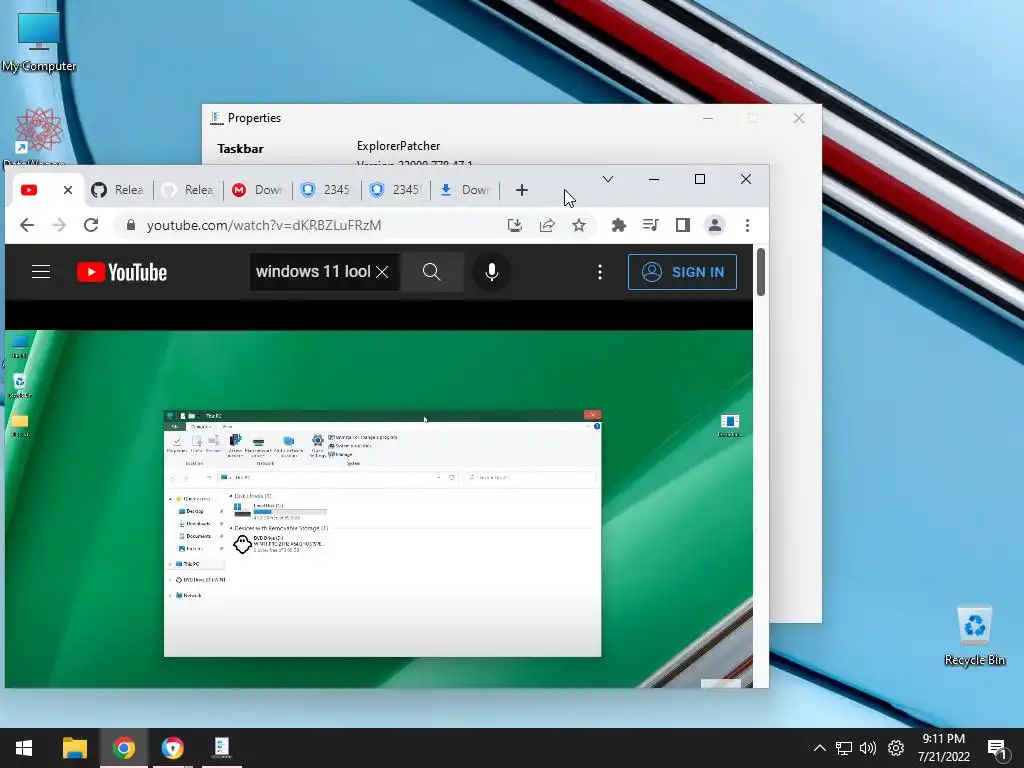Open the My Computer desktop icon
This screenshot has width=1024, height=768.
[39, 42]
